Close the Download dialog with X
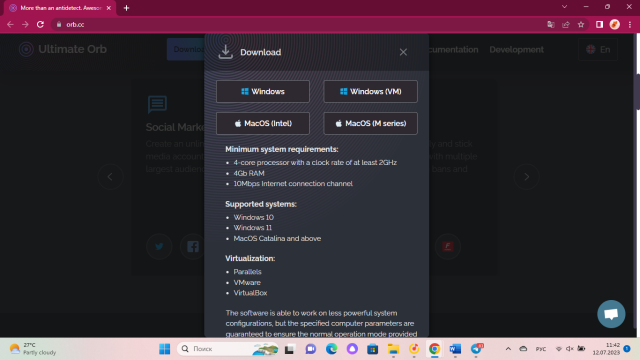Image resolution: width=640 pixels, height=360 pixels. tap(403, 52)
